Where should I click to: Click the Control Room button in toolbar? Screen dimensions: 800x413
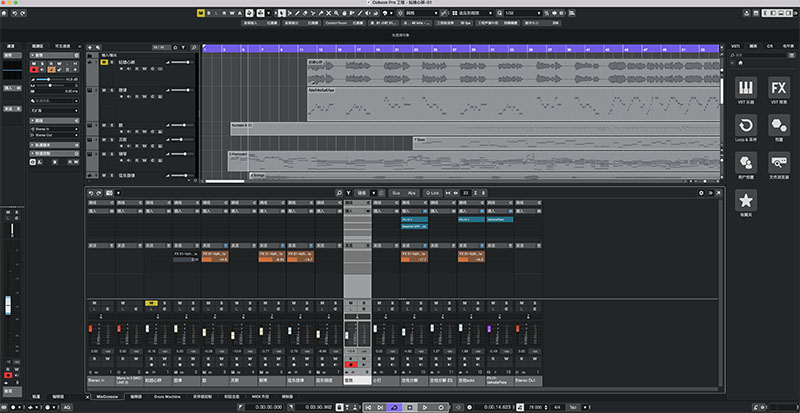(343, 23)
